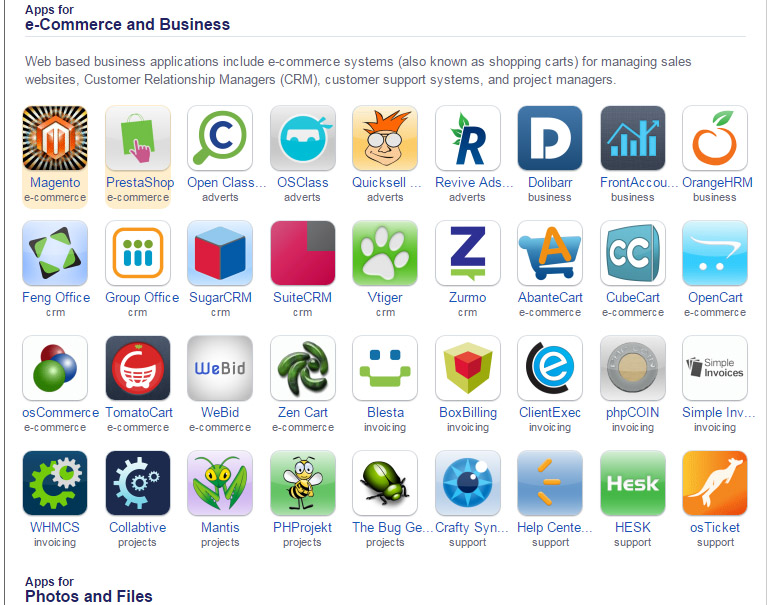
Task: Select the TomatoCart basket icon
Action: click(138, 368)
